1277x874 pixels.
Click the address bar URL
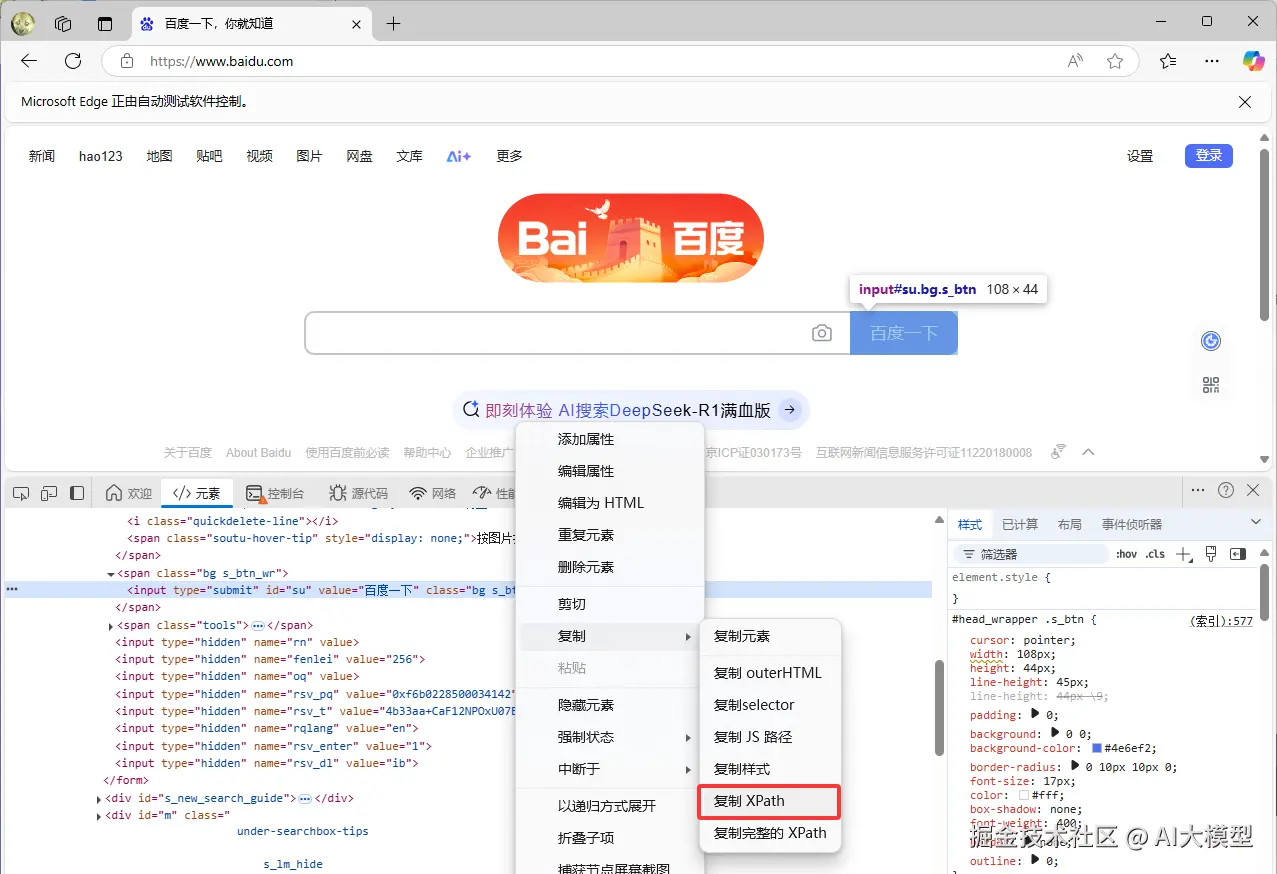click(x=221, y=61)
